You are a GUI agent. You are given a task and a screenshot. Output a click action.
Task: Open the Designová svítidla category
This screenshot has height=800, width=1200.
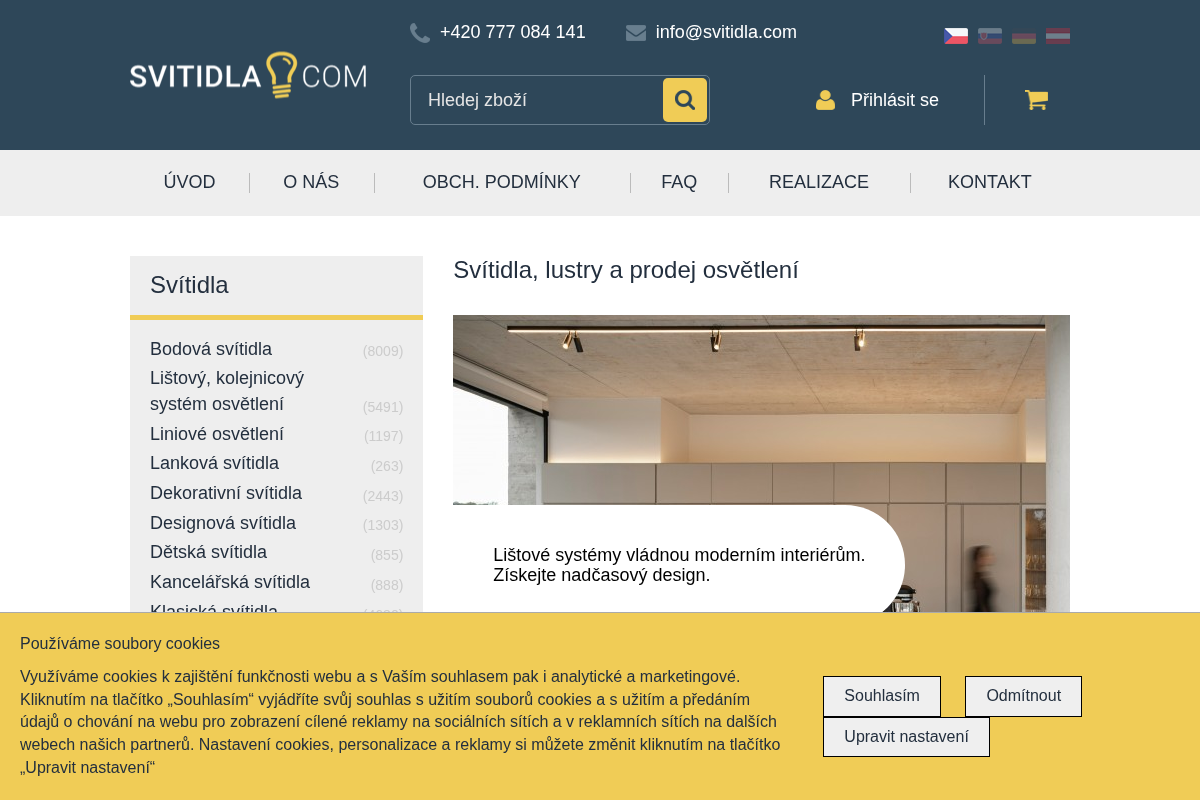(x=223, y=523)
